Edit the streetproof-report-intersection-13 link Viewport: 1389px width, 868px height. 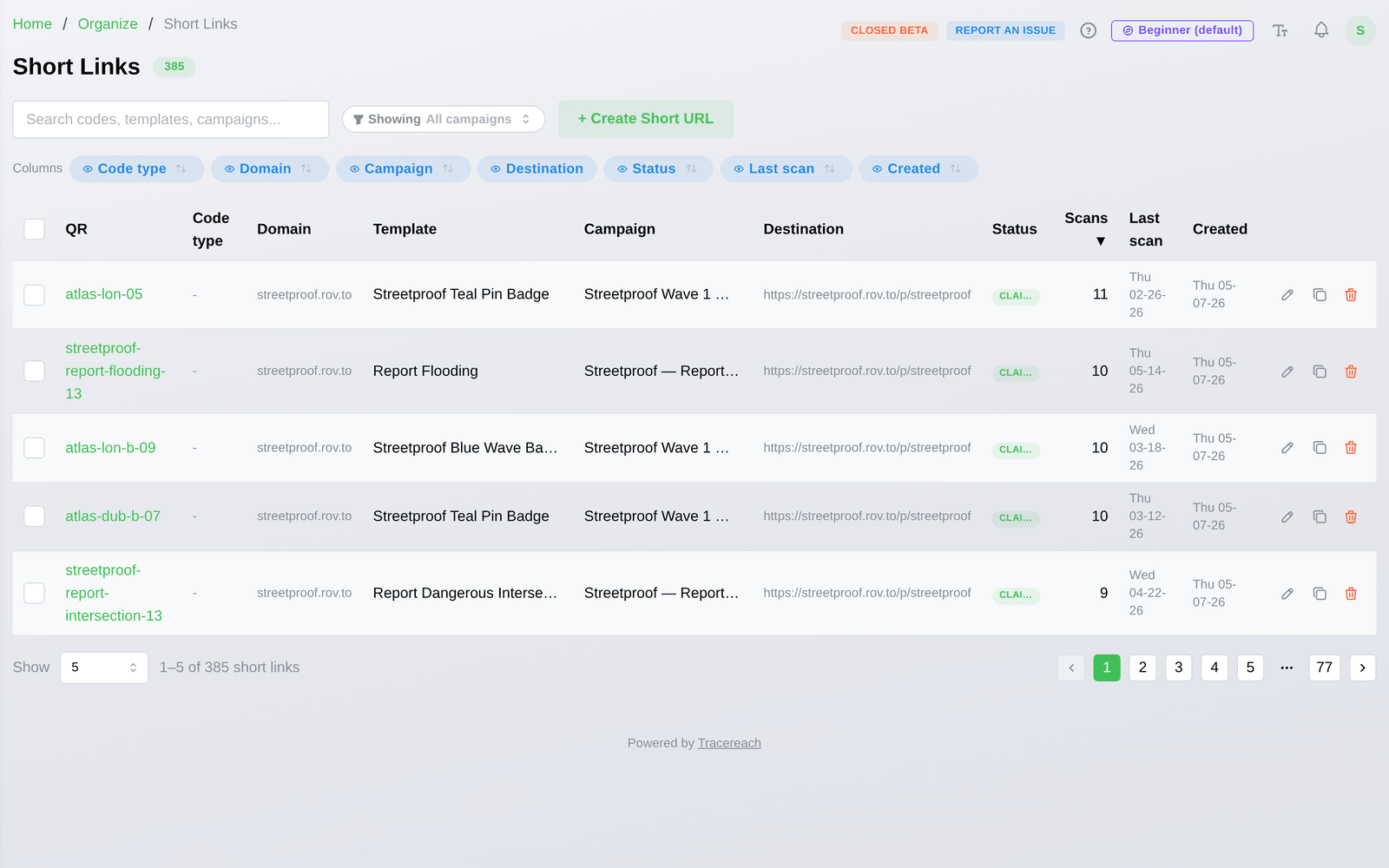click(x=1287, y=594)
